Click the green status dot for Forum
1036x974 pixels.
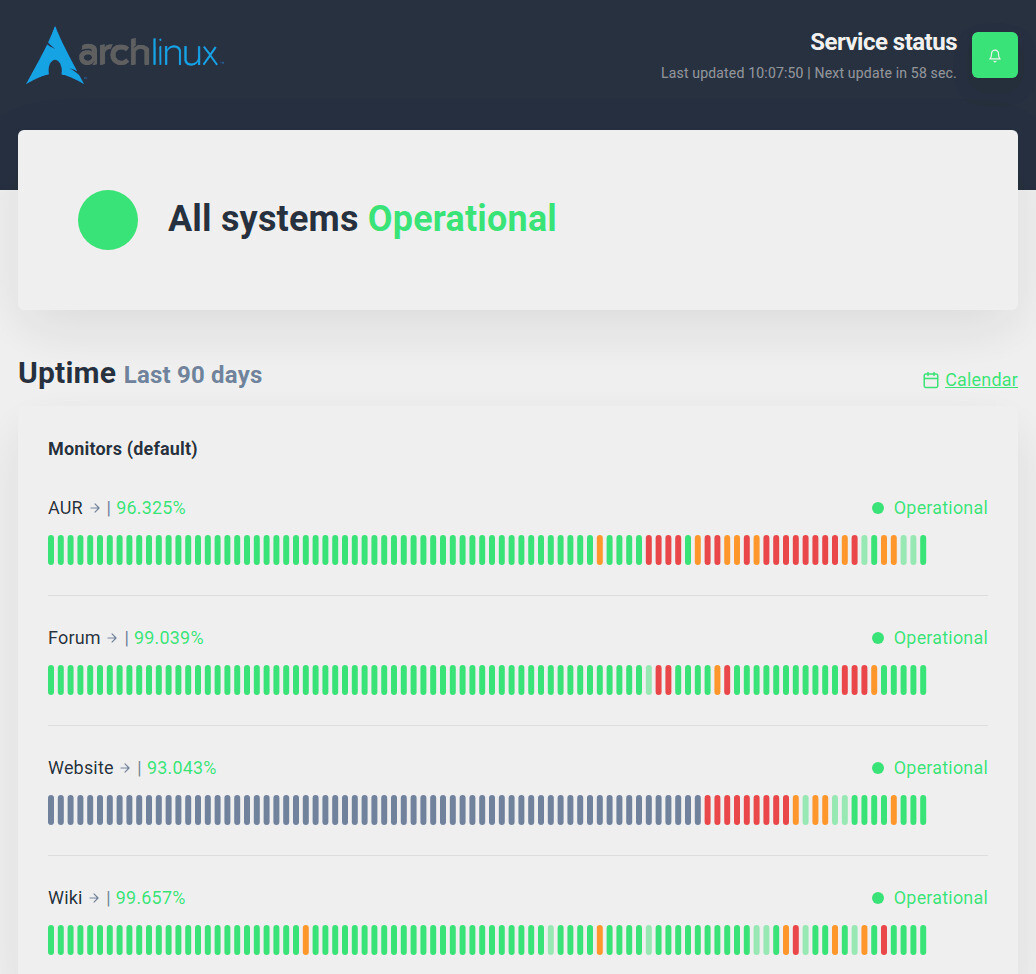[x=878, y=638]
